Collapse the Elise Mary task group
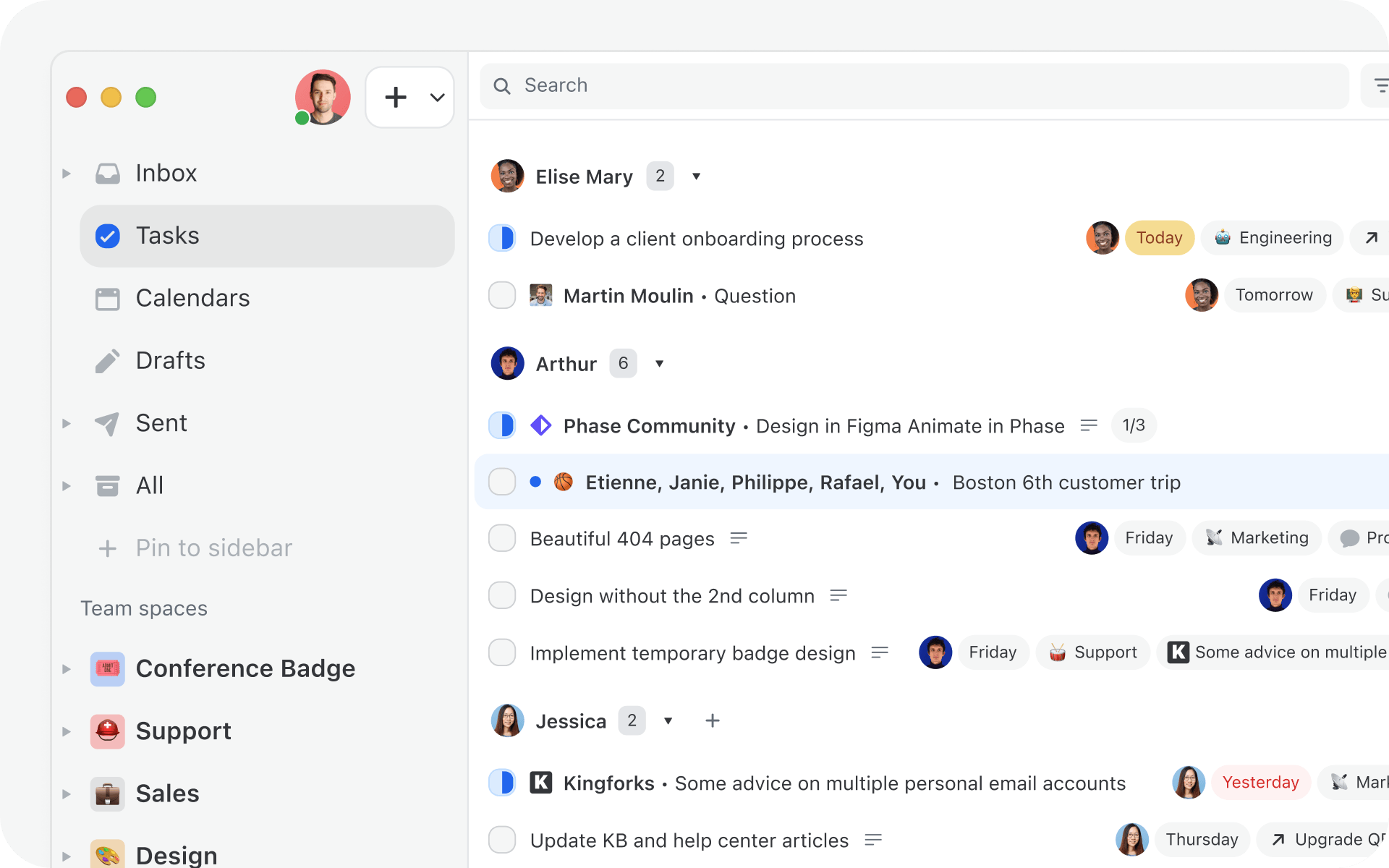Viewport: 1389px width, 868px height. tap(696, 176)
